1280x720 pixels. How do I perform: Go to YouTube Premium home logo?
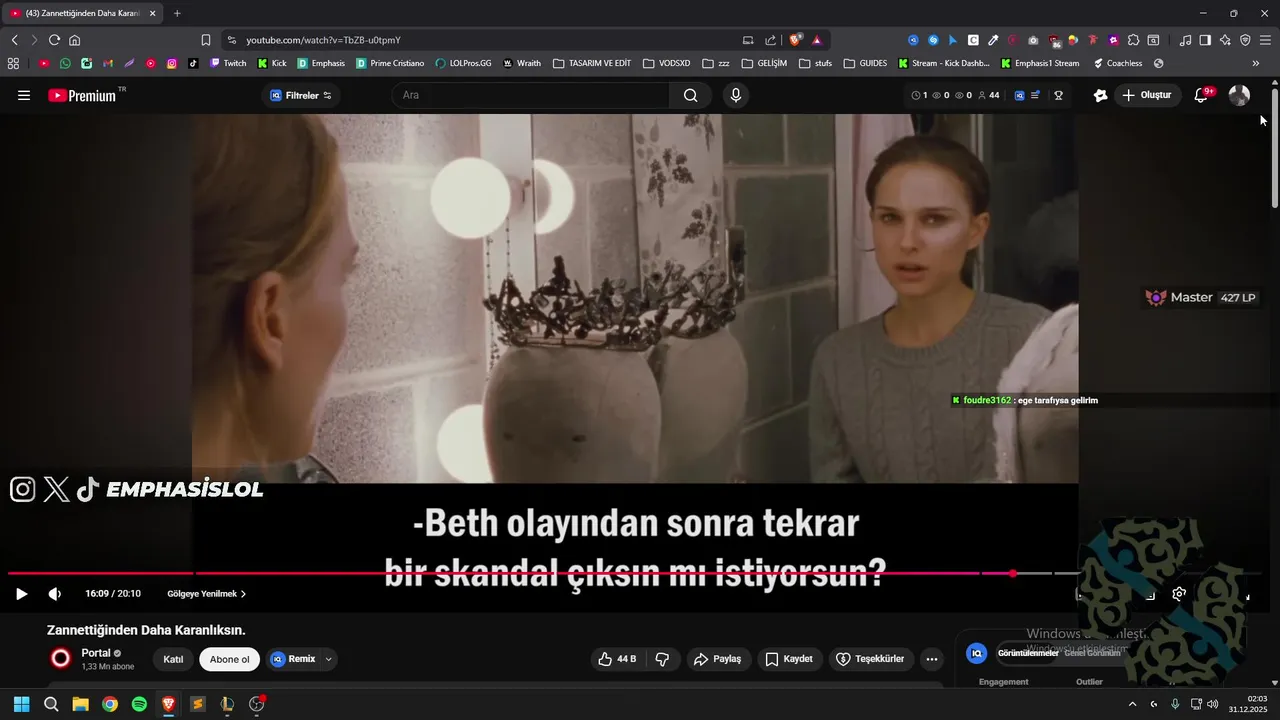(x=82, y=95)
